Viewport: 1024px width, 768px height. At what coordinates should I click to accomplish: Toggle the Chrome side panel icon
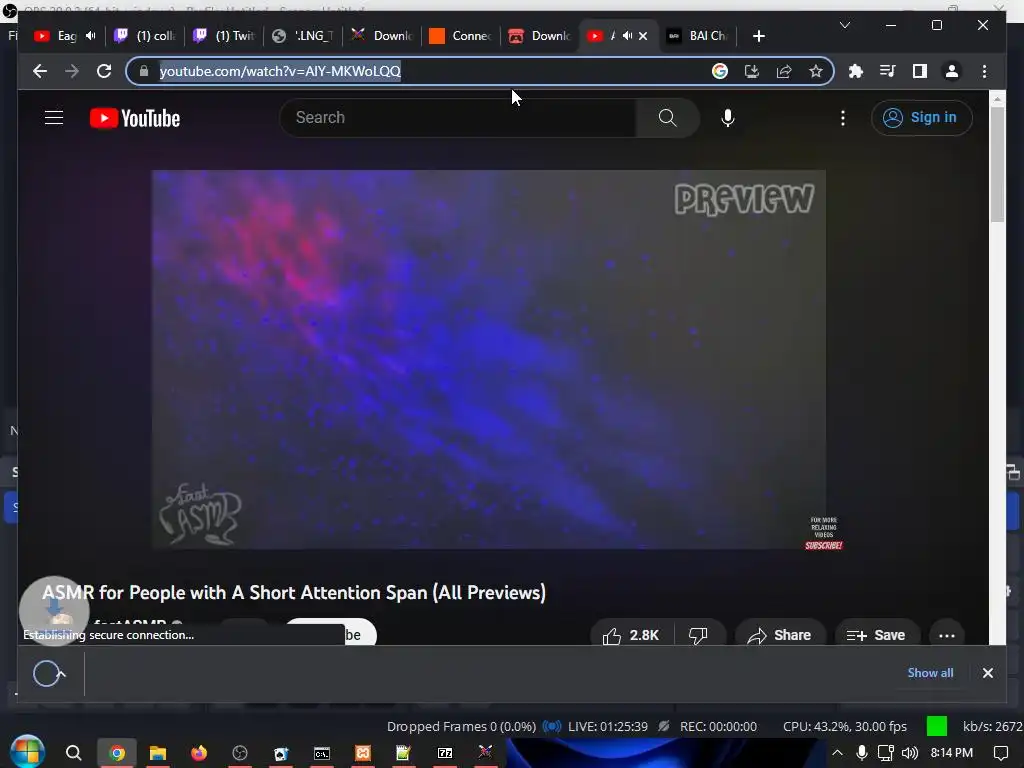[x=920, y=71]
